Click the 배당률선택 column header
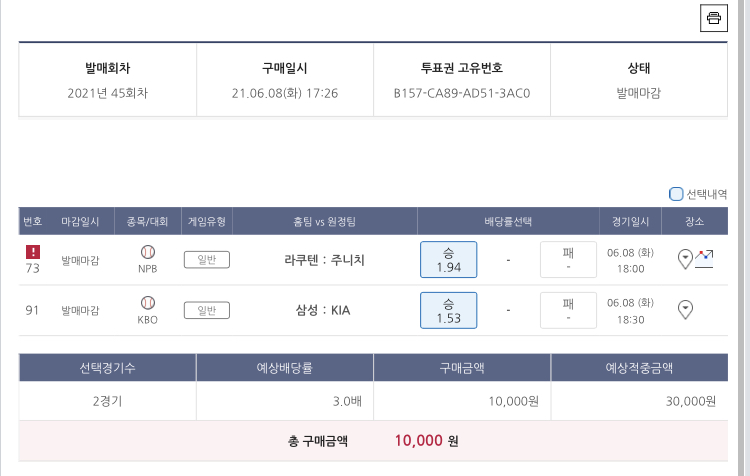The width and height of the screenshot is (750, 476). (508, 221)
